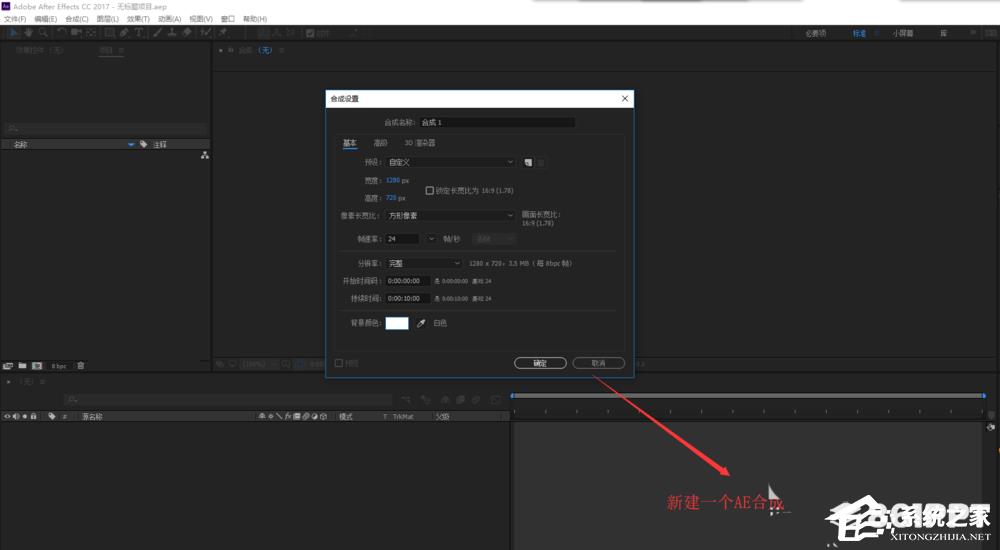Click the lock switch column header in timeline
Image resolution: width=1000 pixels, height=550 pixels.
click(x=33, y=416)
